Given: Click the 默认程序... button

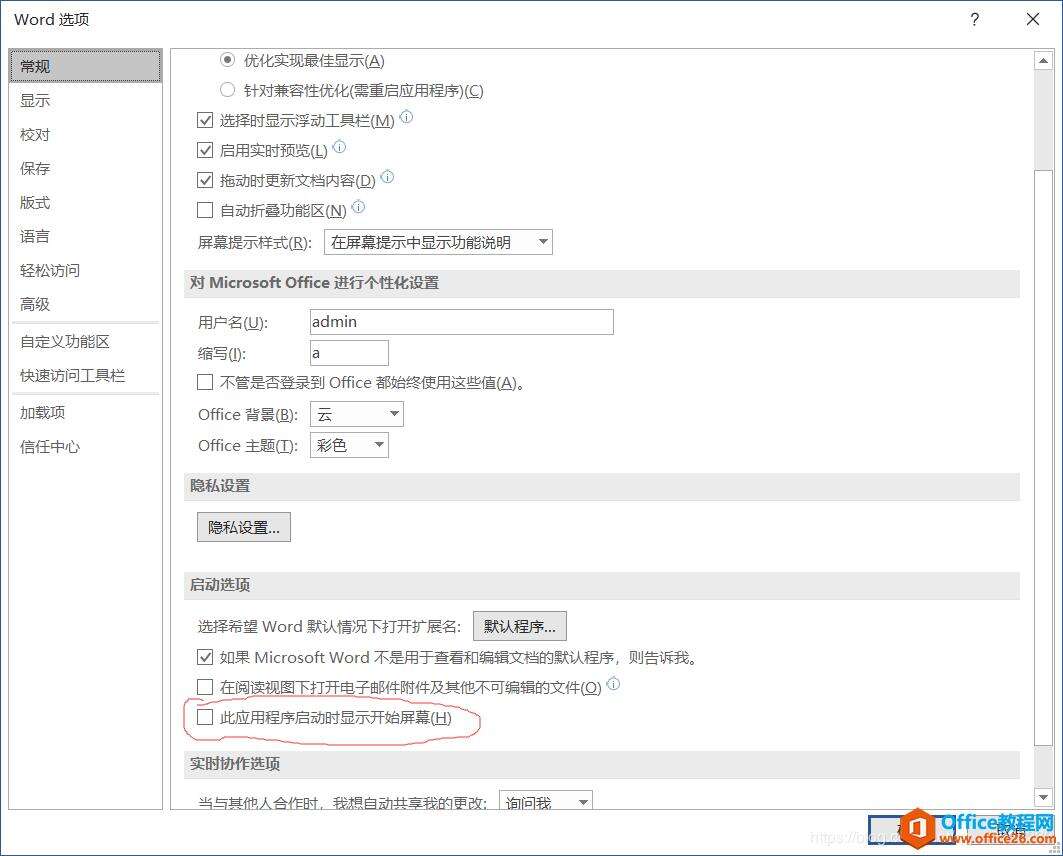Looking at the screenshot, I should pyautogui.click(x=519, y=626).
